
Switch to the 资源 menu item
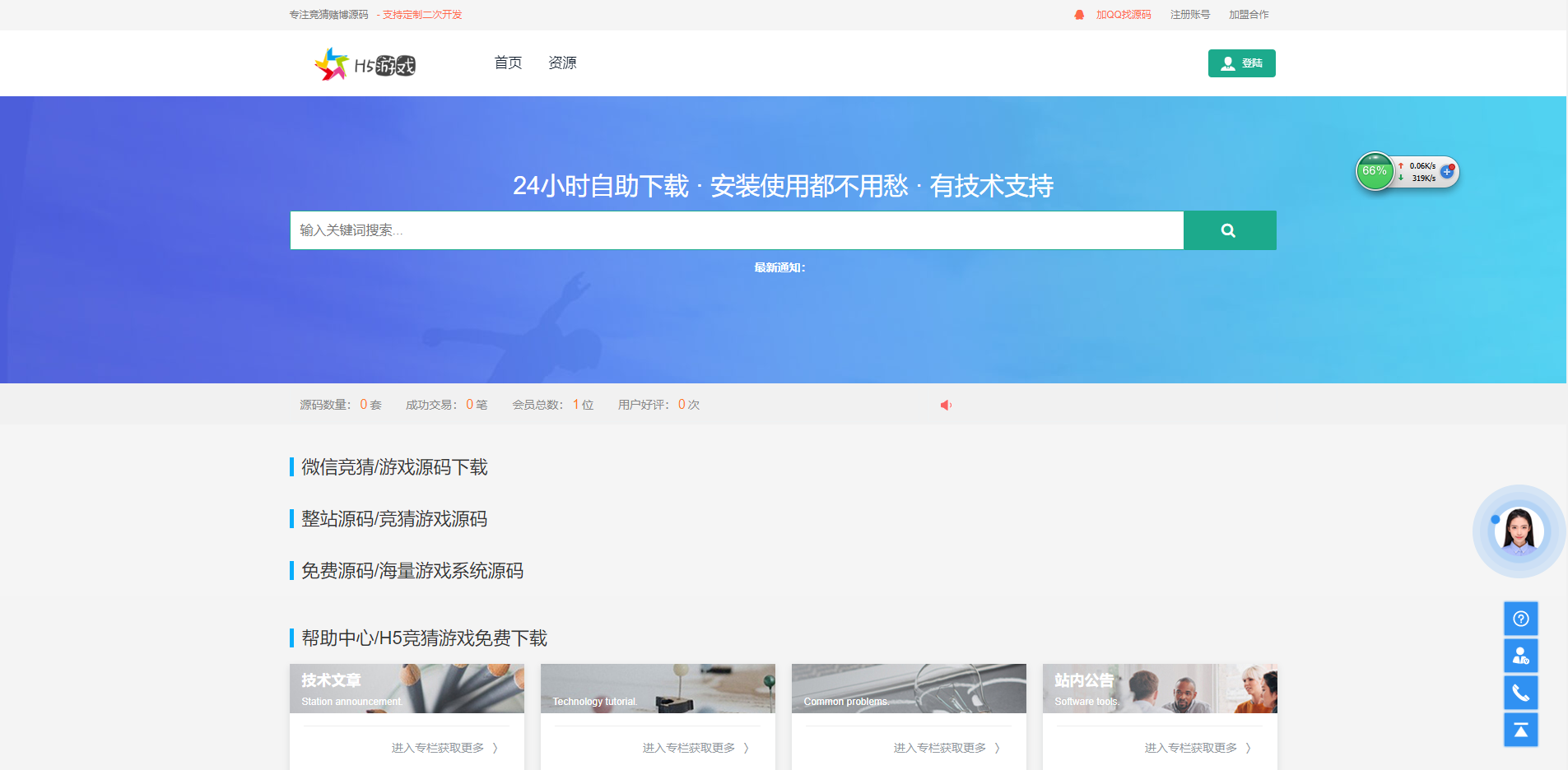[x=562, y=62]
